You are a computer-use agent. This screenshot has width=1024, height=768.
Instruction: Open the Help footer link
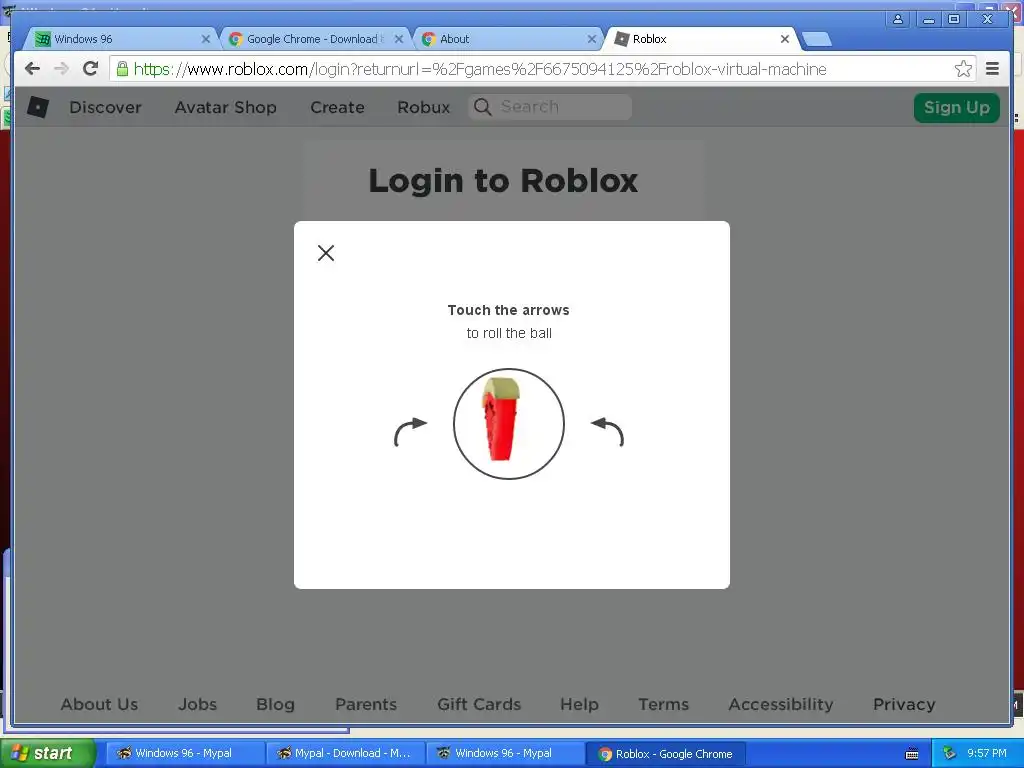[x=579, y=704]
